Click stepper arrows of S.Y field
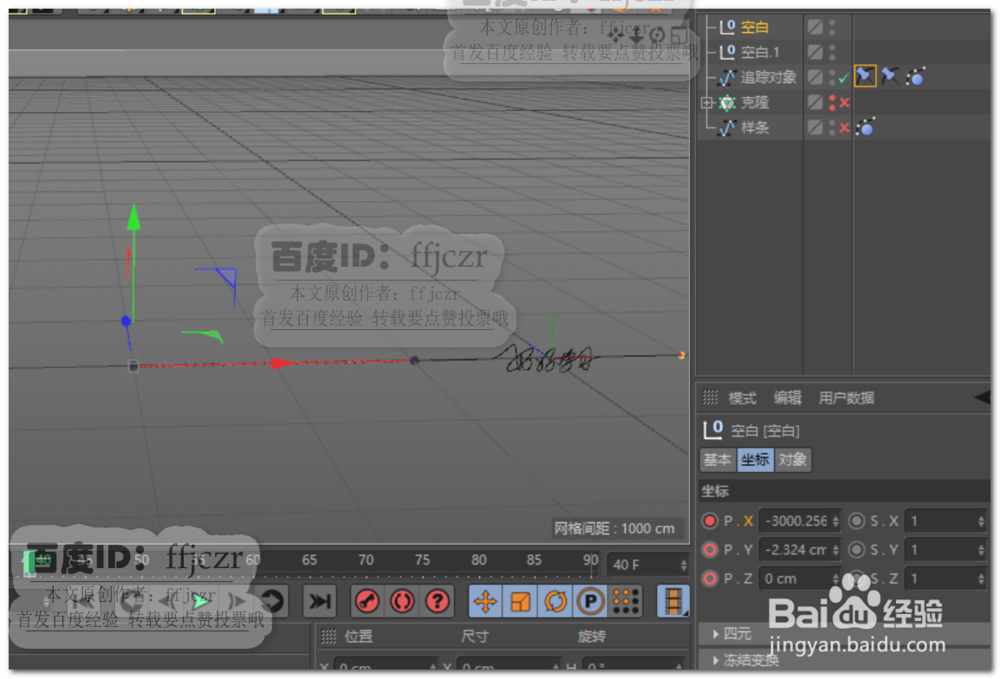Viewport: 1000px width, 679px height. (x=981, y=550)
